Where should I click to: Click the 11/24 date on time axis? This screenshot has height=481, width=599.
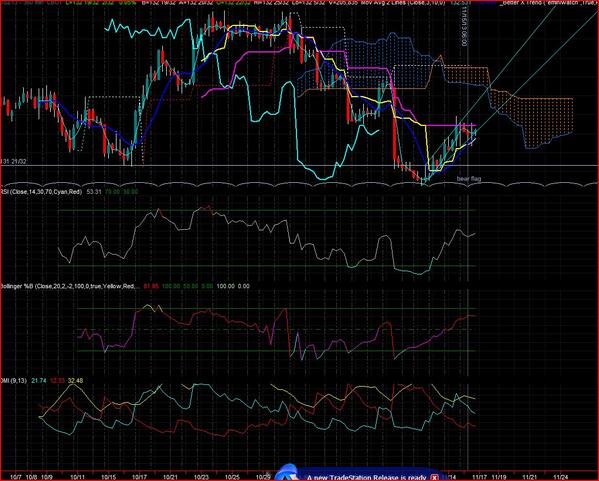560,477
